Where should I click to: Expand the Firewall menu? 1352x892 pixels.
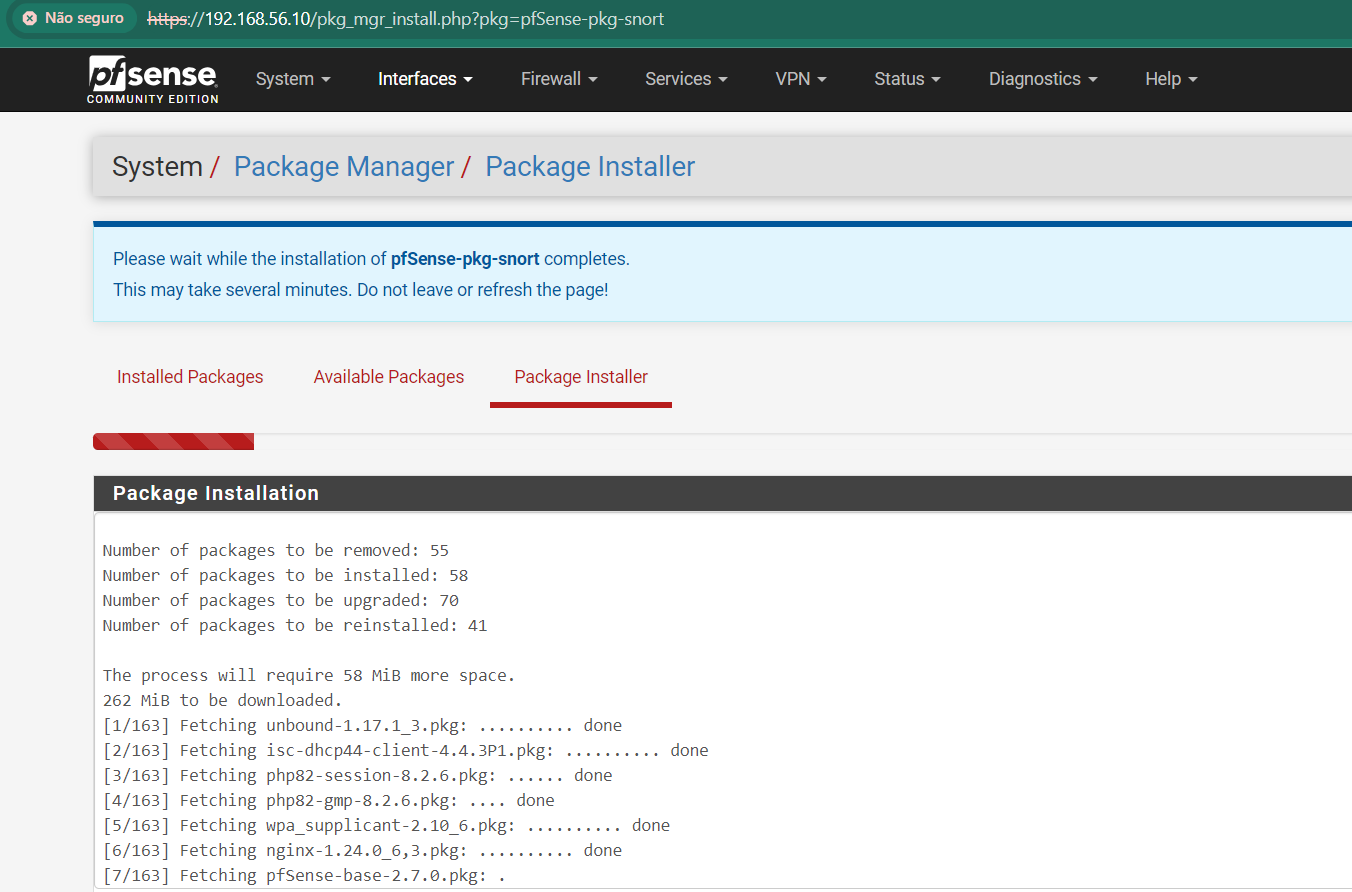pyautogui.click(x=559, y=79)
